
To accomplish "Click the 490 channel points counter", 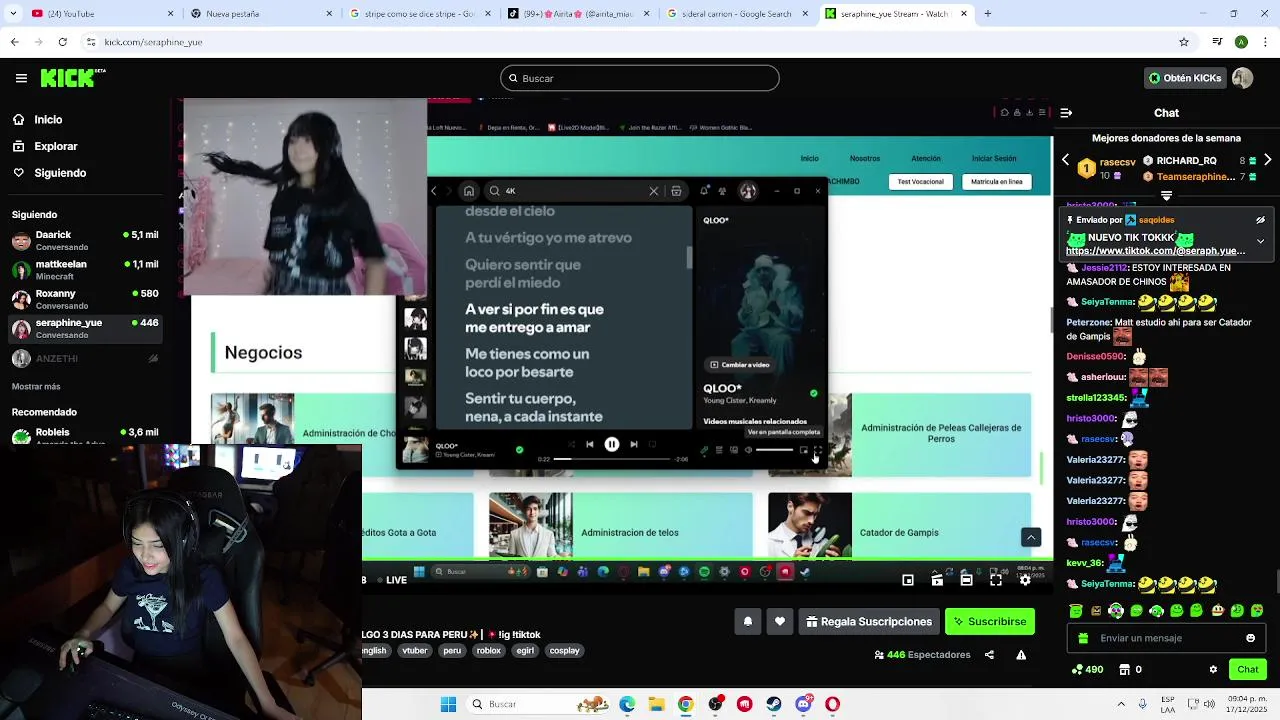I will [1088, 669].
